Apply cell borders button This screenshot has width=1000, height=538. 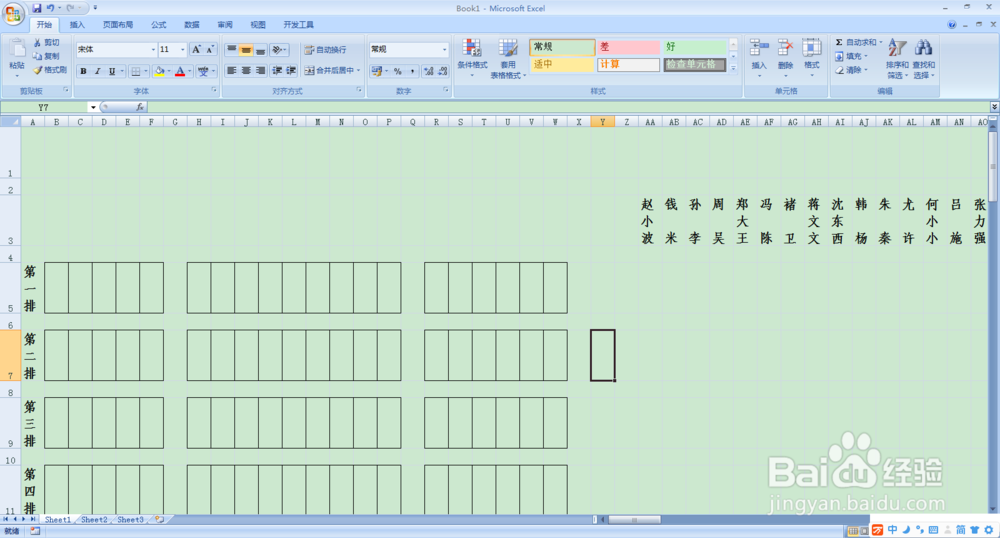coord(135,71)
